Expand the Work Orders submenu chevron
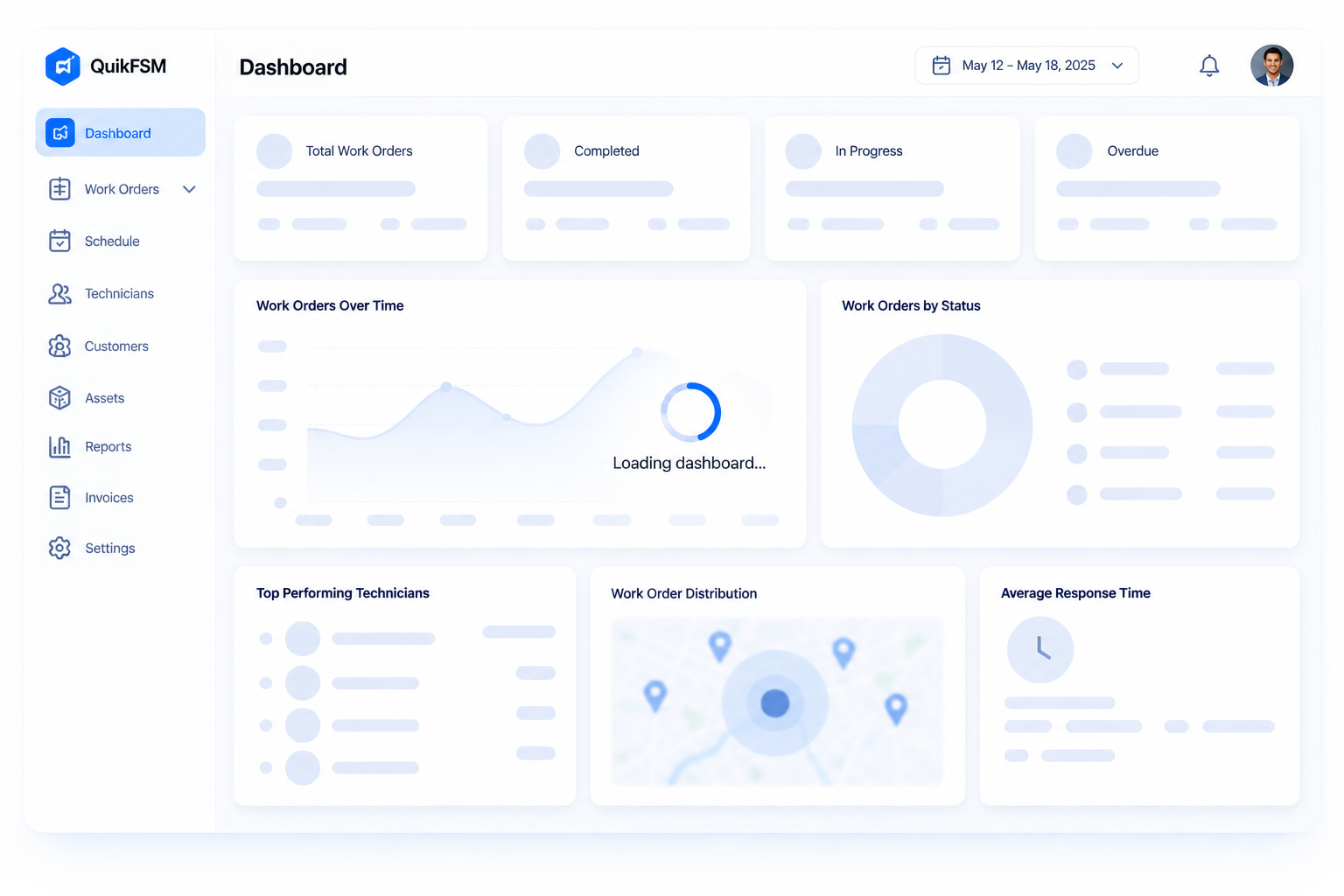This screenshot has width=1344, height=896. click(189, 189)
